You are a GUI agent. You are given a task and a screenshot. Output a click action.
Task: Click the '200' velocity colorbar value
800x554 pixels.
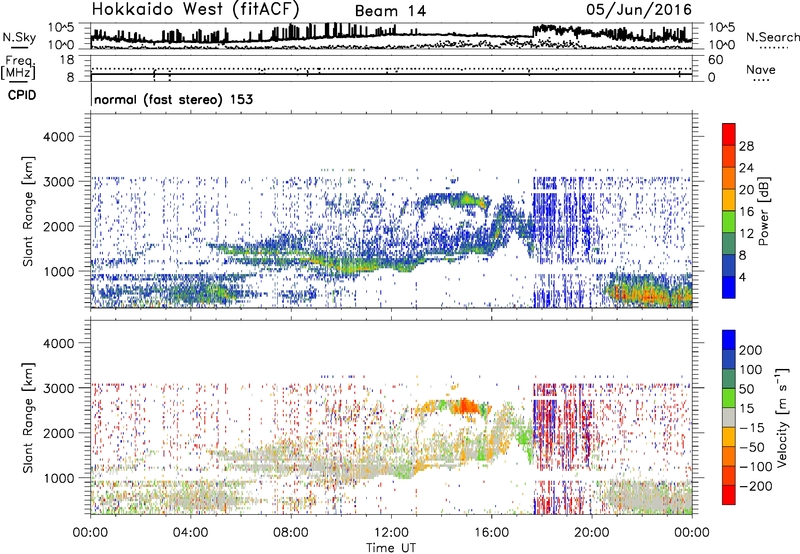751,350
